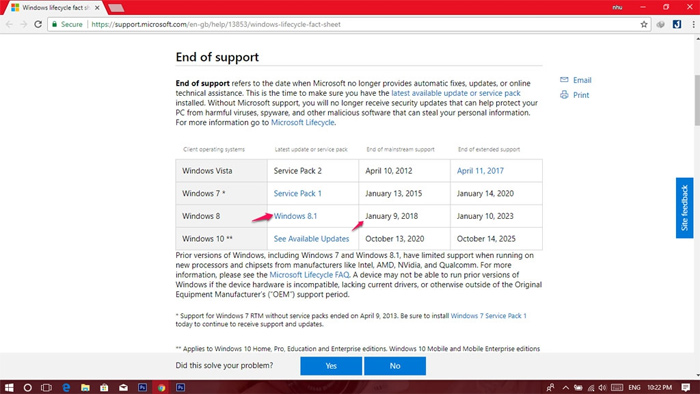The height and width of the screenshot is (394, 700).
Task: Answer No to 'Did this solve your problem?'
Action: pyautogui.click(x=395, y=366)
